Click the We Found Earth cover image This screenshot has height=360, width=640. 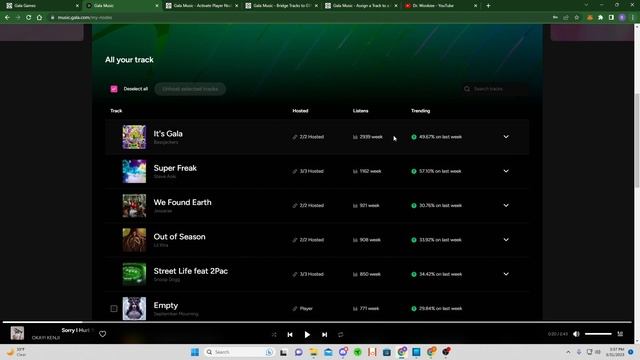click(134, 205)
